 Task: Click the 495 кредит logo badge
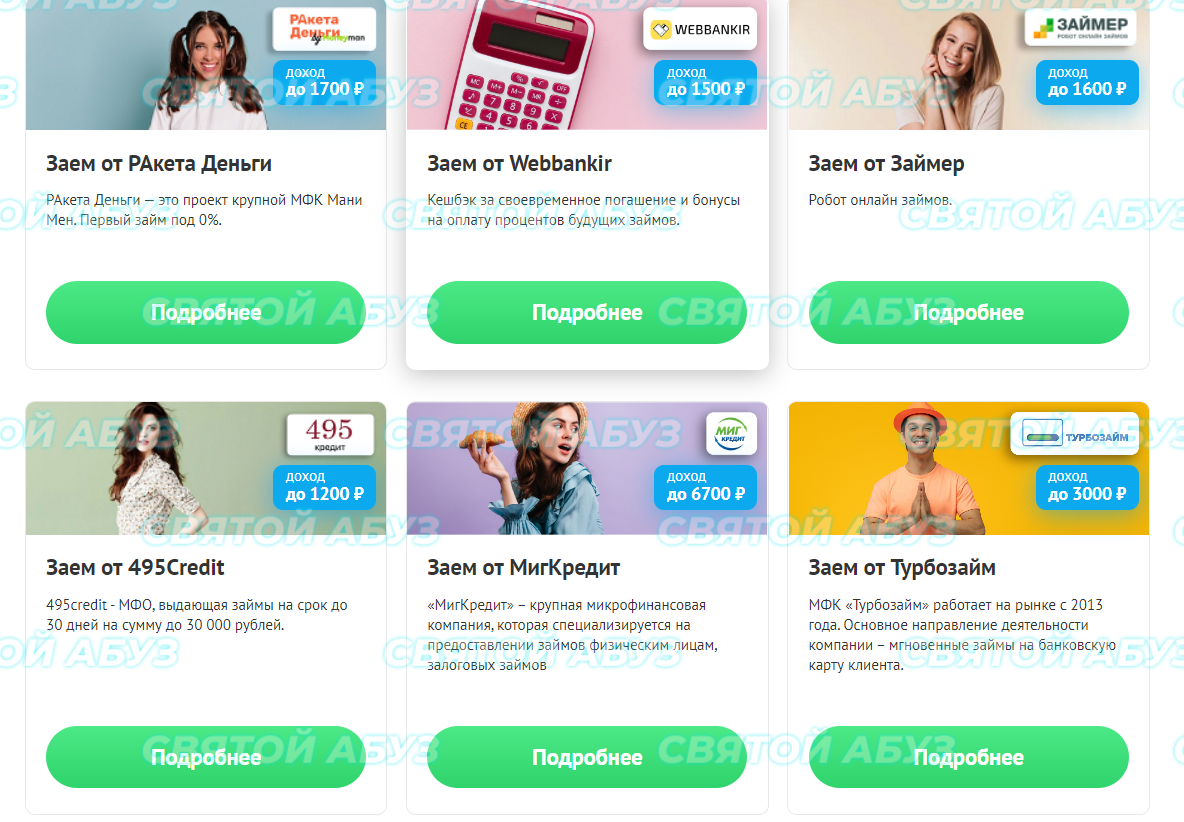[x=330, y=434]
